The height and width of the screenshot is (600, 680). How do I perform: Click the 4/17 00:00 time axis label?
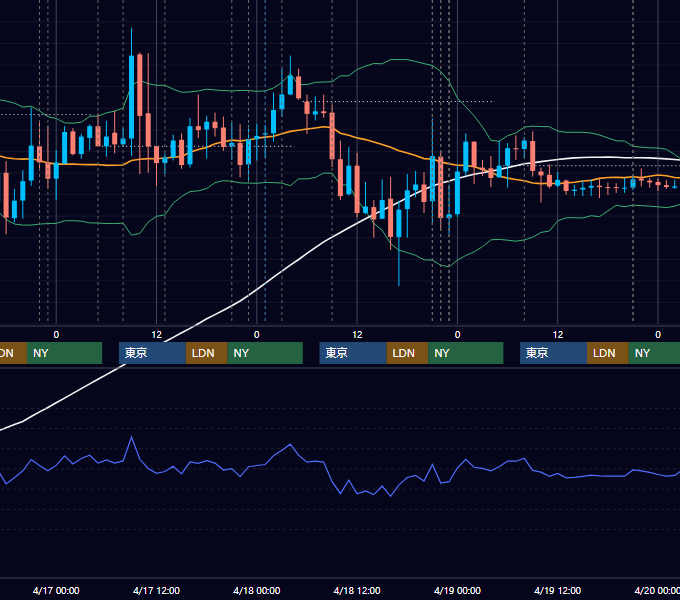[x=56, y=590]
